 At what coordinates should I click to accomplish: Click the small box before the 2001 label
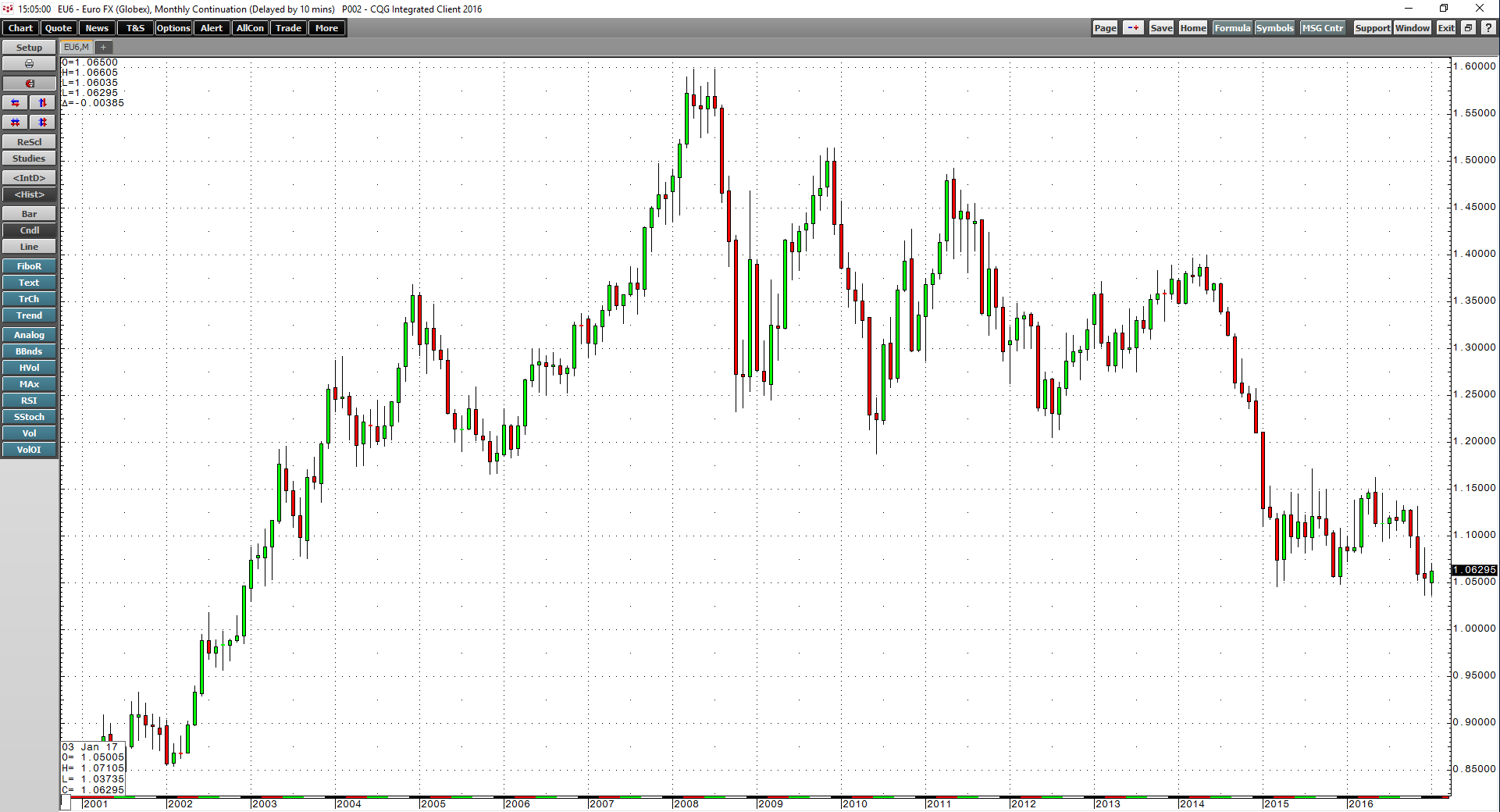[x=66, y=803]
